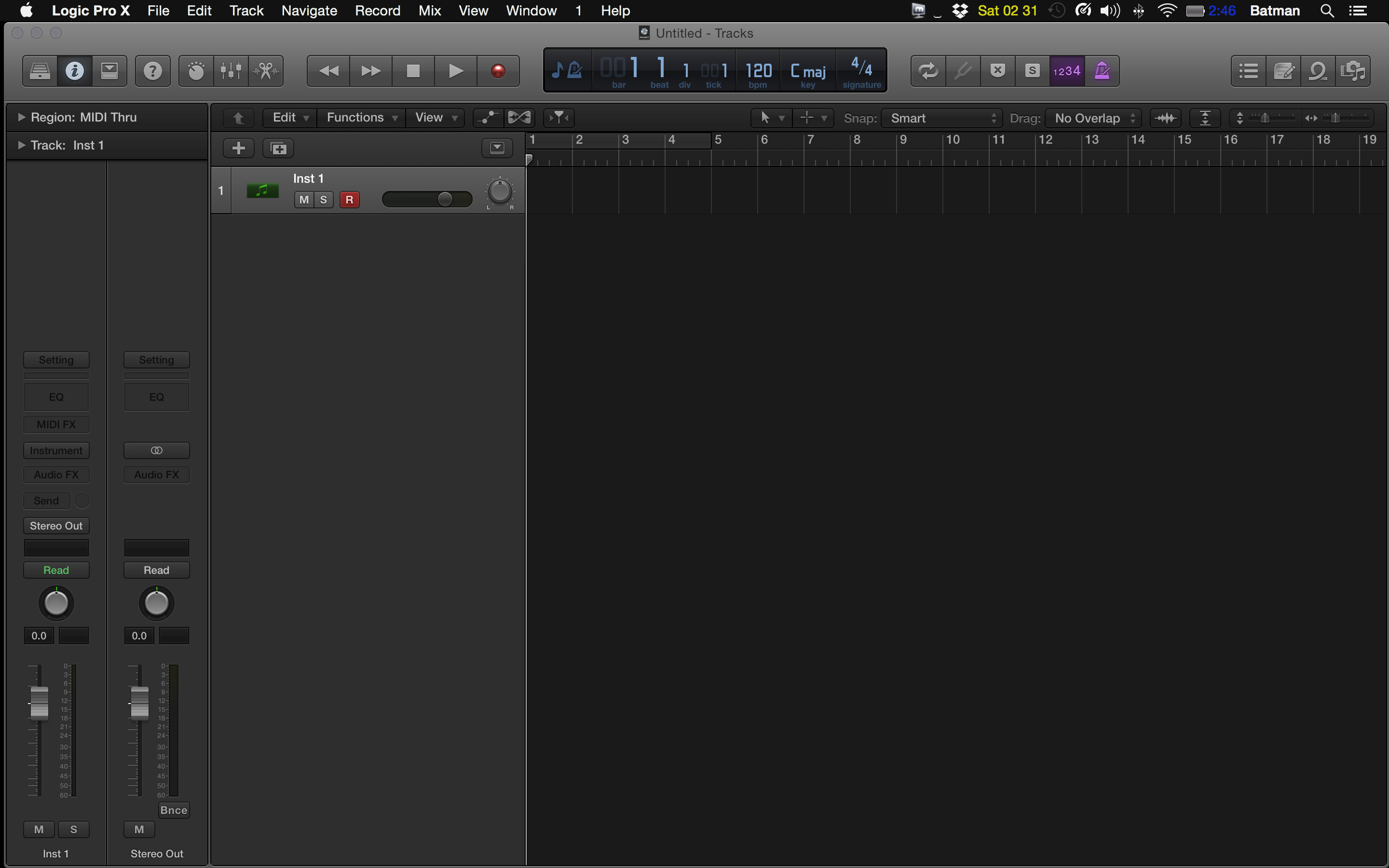Open the tracks area View dropdown
The width and height of the screenshot is (1389, 868).
pos(435,118)
